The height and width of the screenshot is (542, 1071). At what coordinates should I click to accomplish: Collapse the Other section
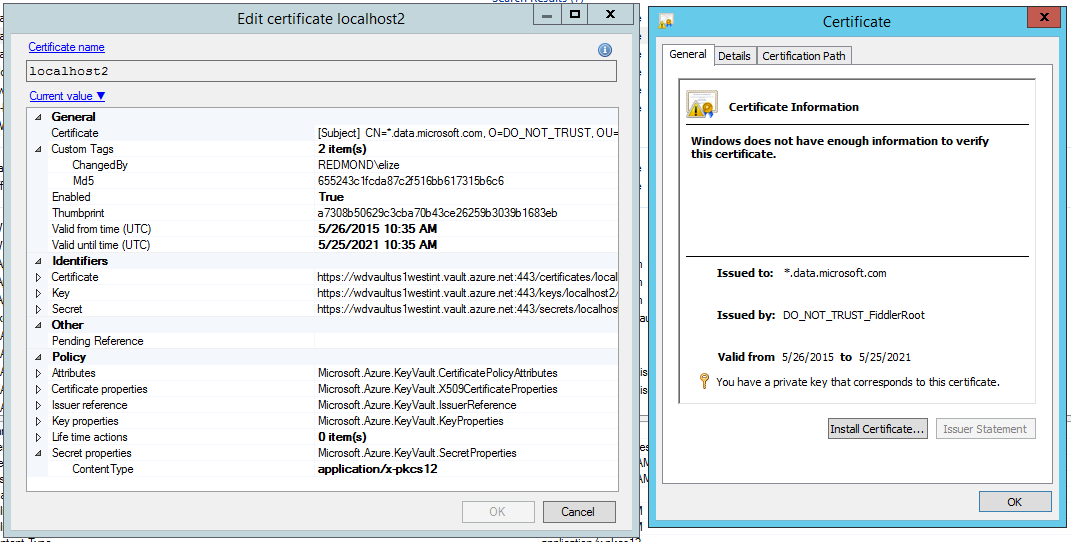(x=38, y=325)
